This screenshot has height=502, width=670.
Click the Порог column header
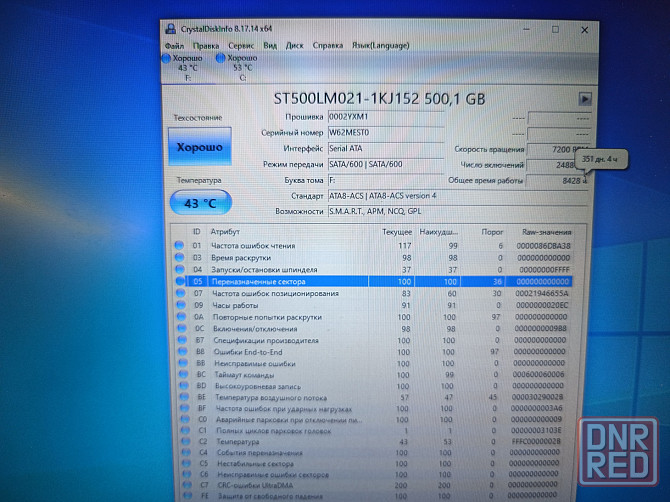click(x=492, y=232)
